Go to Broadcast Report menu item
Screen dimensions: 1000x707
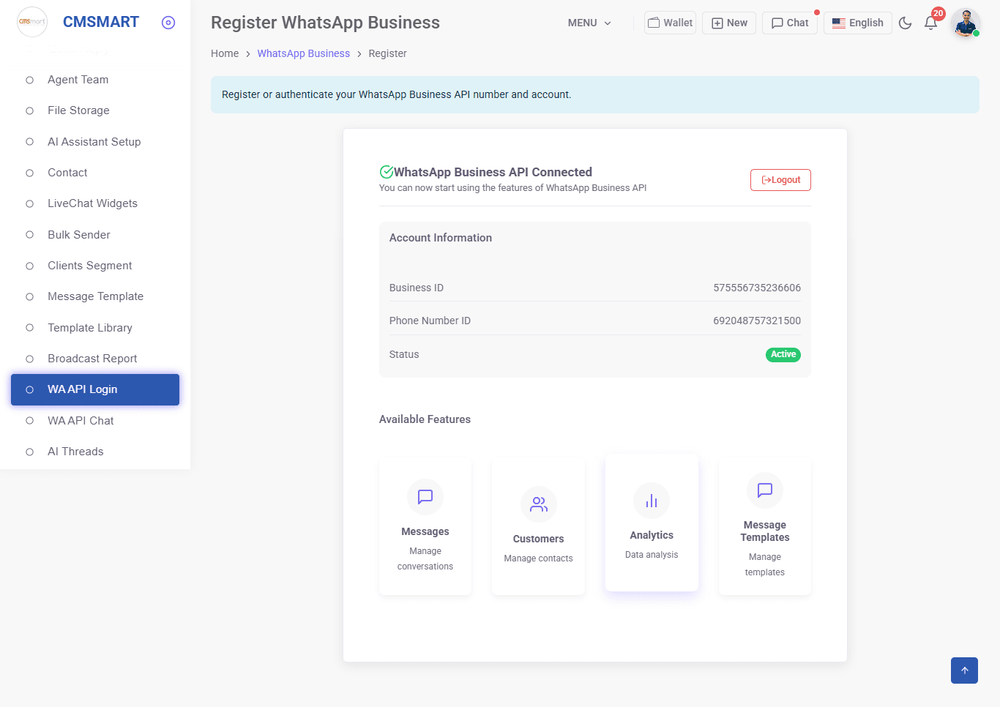pos(92,359)
